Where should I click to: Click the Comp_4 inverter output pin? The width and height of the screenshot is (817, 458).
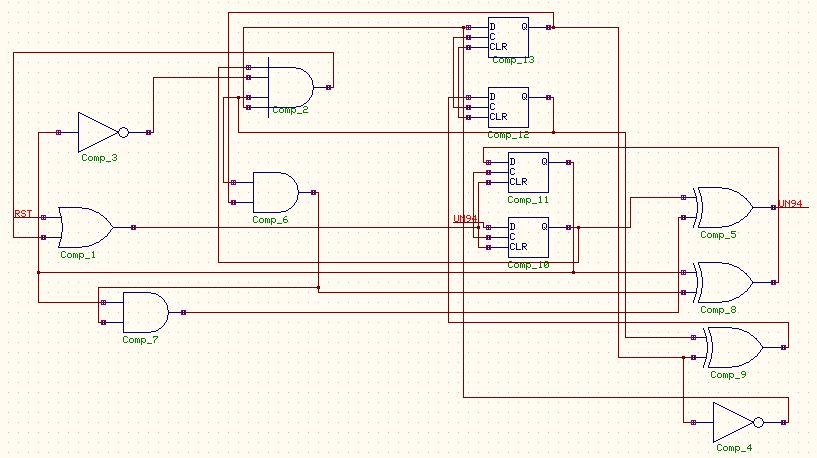[783, 422]
